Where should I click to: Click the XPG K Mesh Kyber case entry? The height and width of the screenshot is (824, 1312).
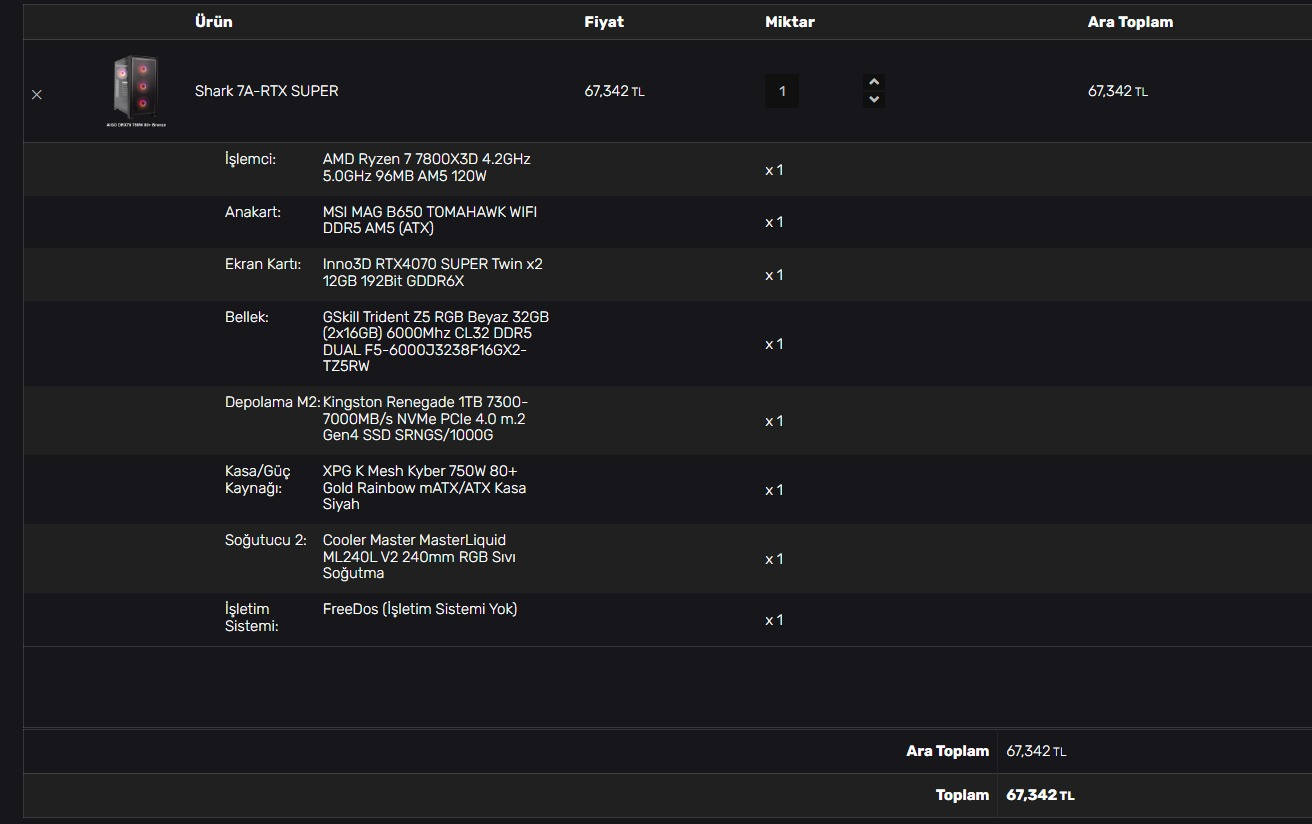(x=424, y=488)
